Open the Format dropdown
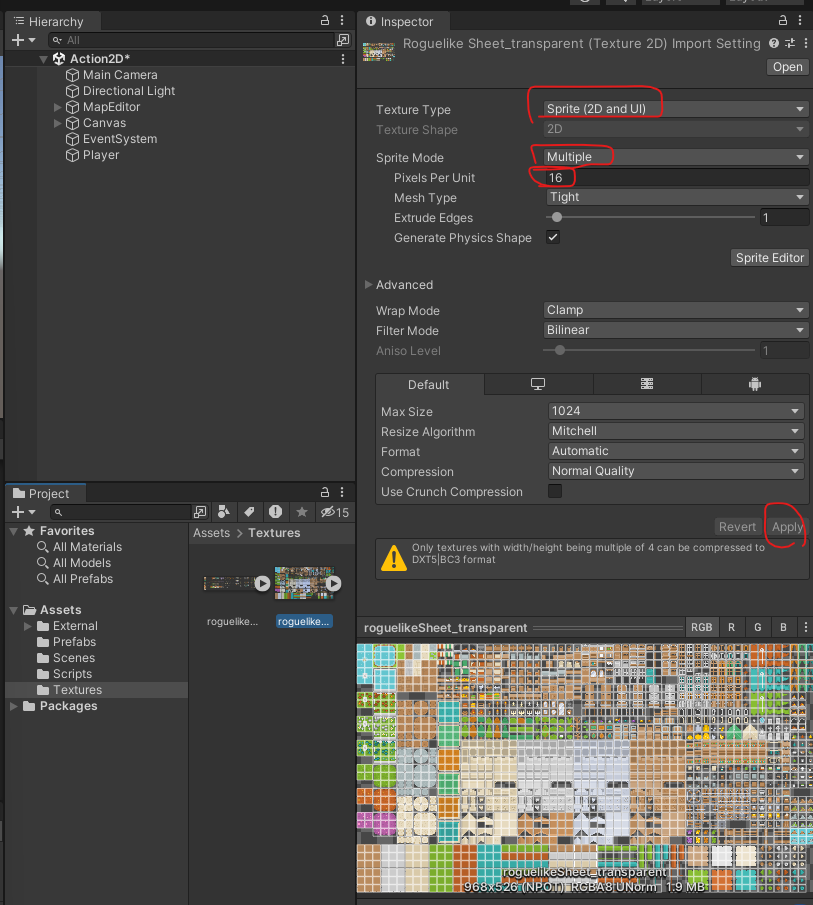Image resolution: width=813 pixels, height=905 pixels. coord(676,451)
